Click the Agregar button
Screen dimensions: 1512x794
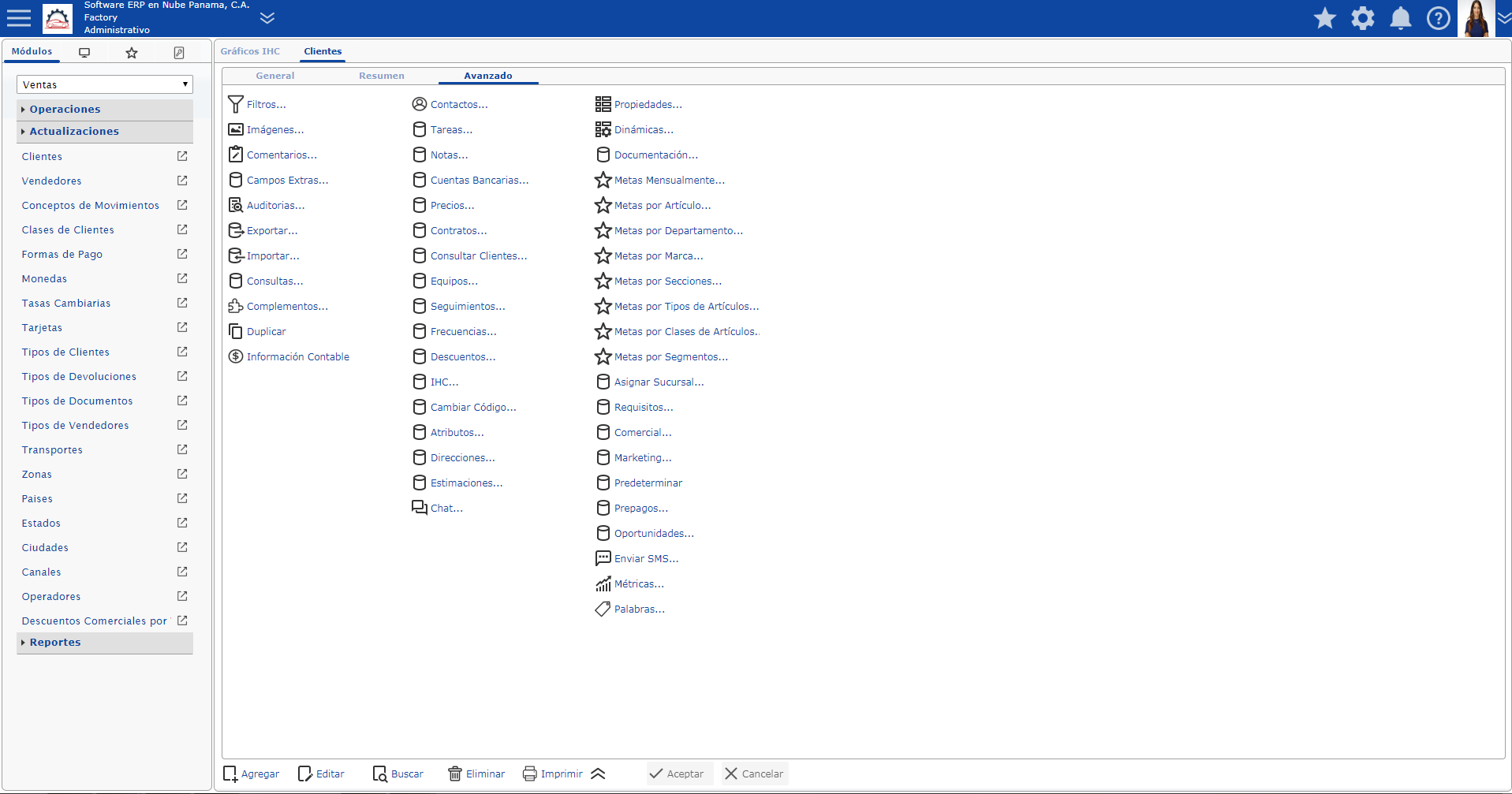(251, 773)
